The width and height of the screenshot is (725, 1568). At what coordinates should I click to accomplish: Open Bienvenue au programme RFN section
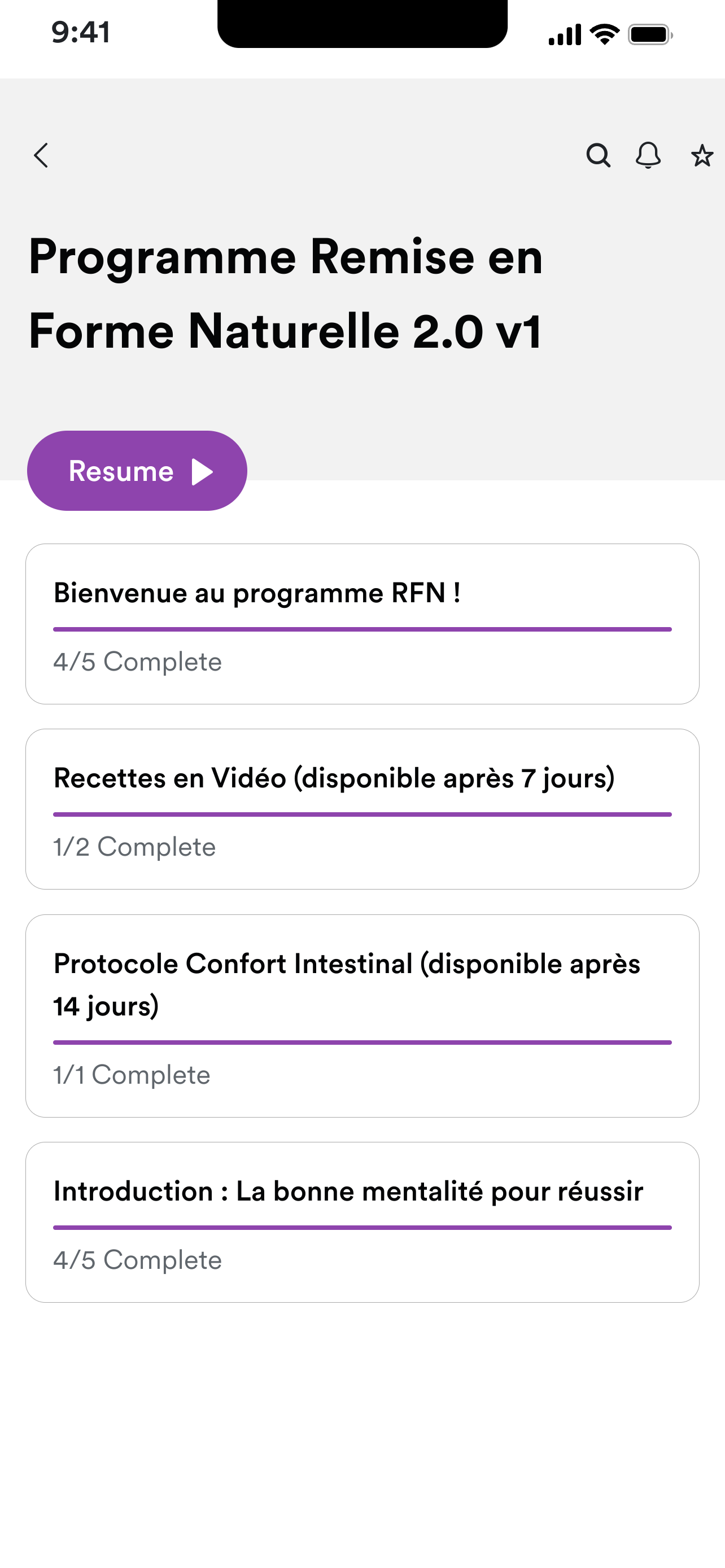click(x=362, y=624)
